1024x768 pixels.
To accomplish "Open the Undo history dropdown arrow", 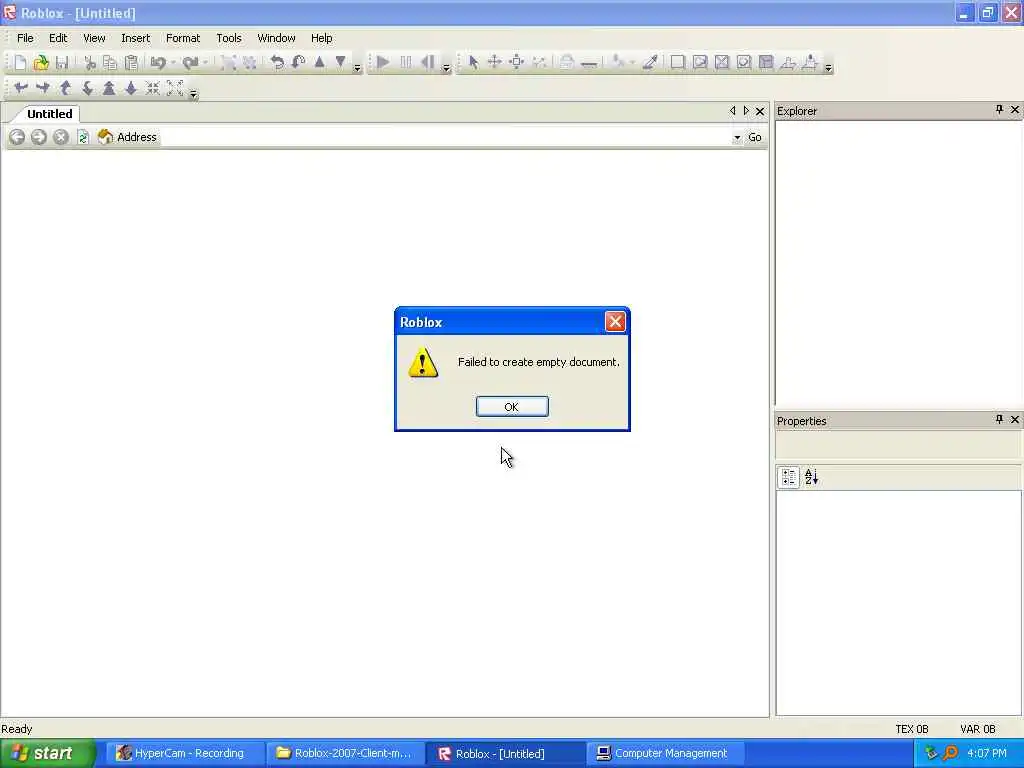I will tap(173, 63).
